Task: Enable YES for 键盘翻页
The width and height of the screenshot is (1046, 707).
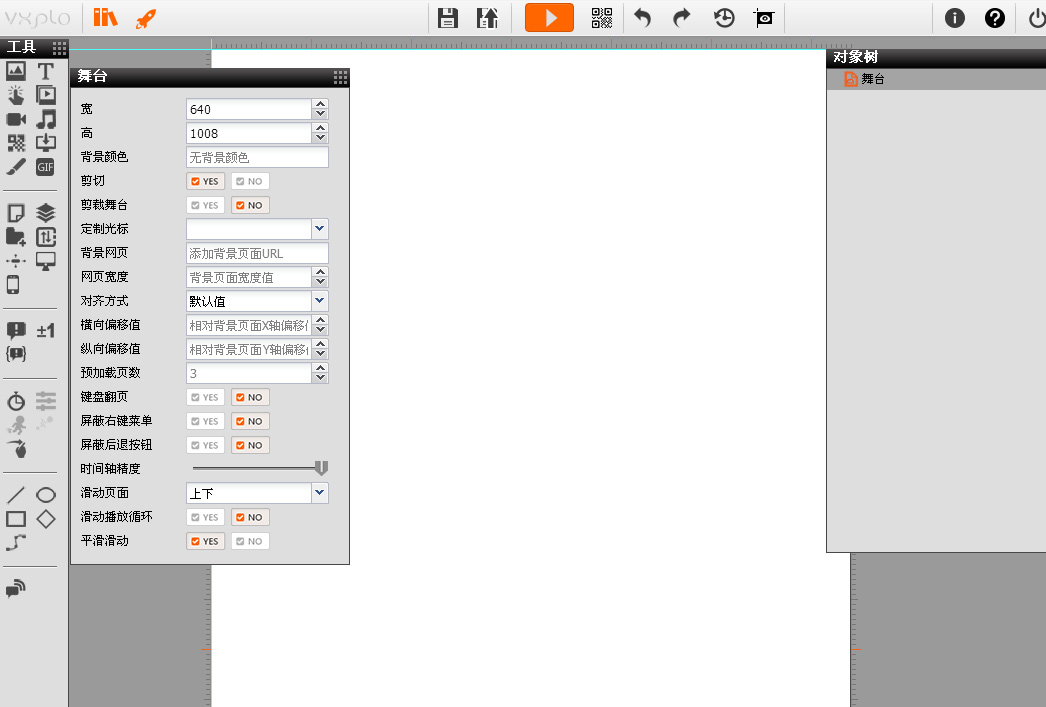Action: click(206, 397)
